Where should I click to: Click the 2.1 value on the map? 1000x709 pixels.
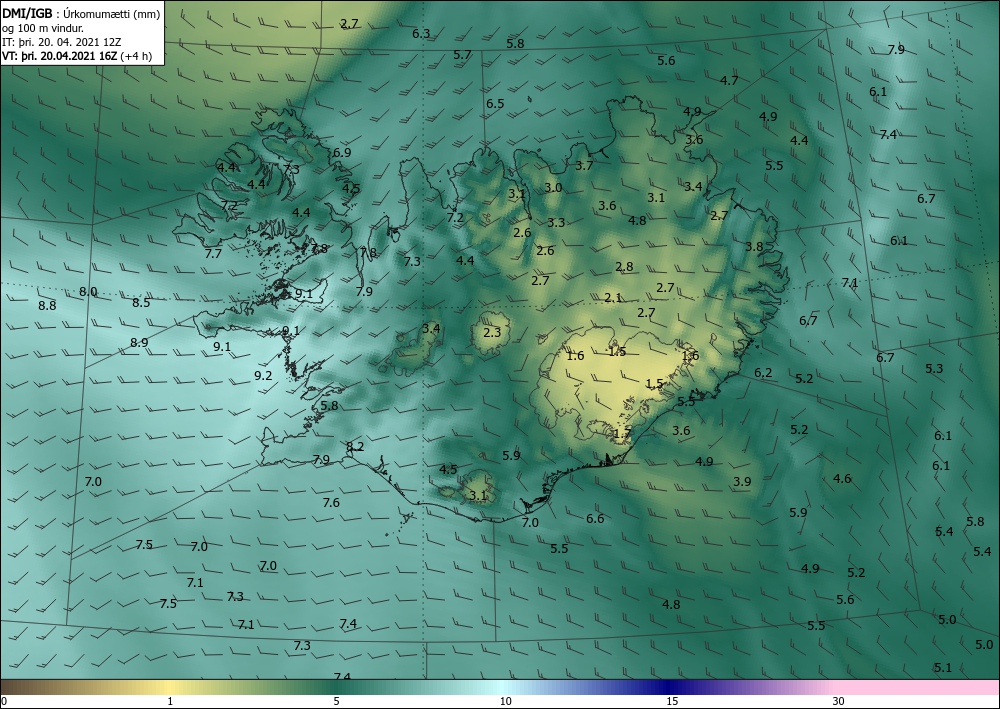coord(613,297)
